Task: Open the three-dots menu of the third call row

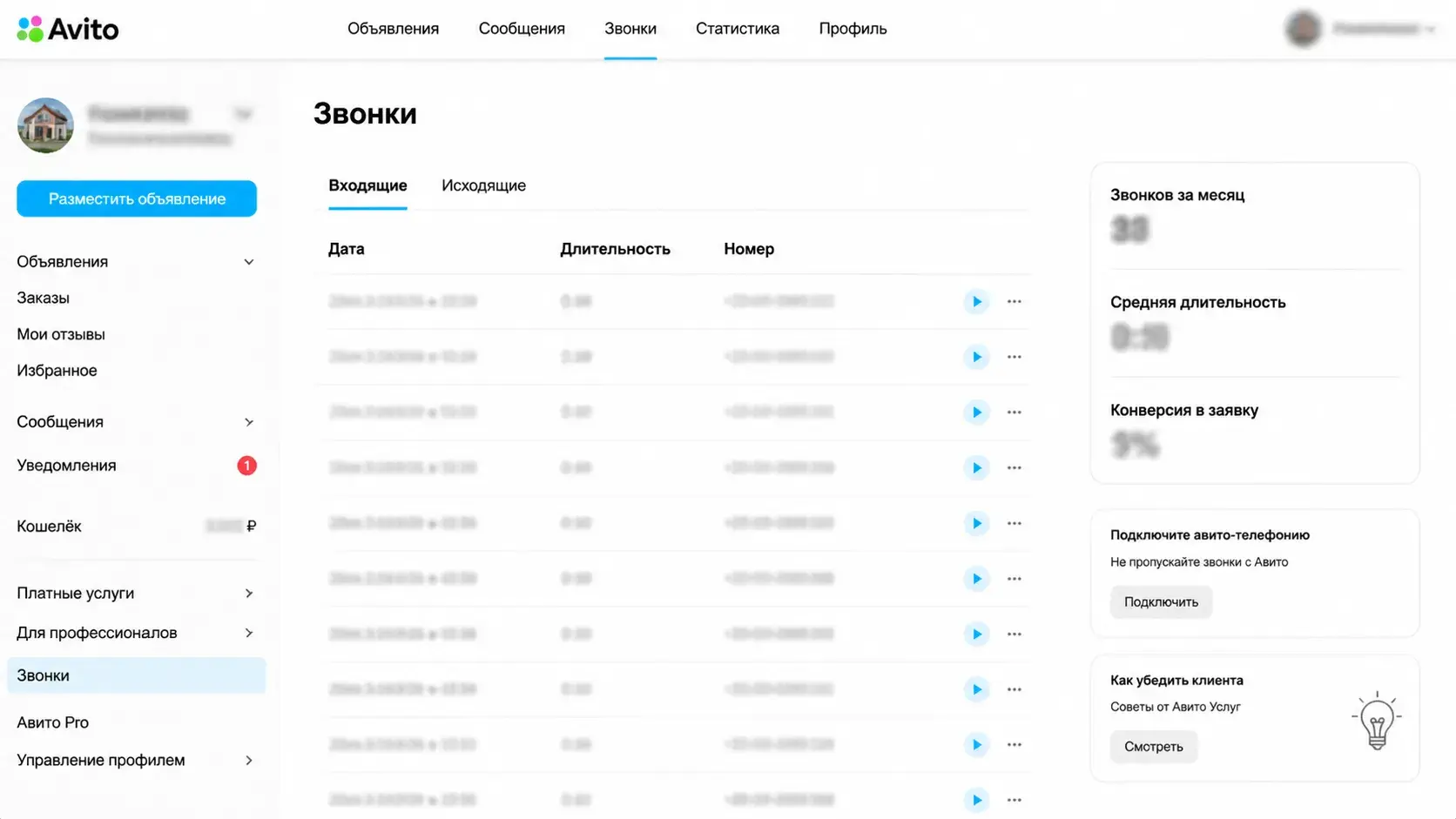Action: click(1014, 412)
